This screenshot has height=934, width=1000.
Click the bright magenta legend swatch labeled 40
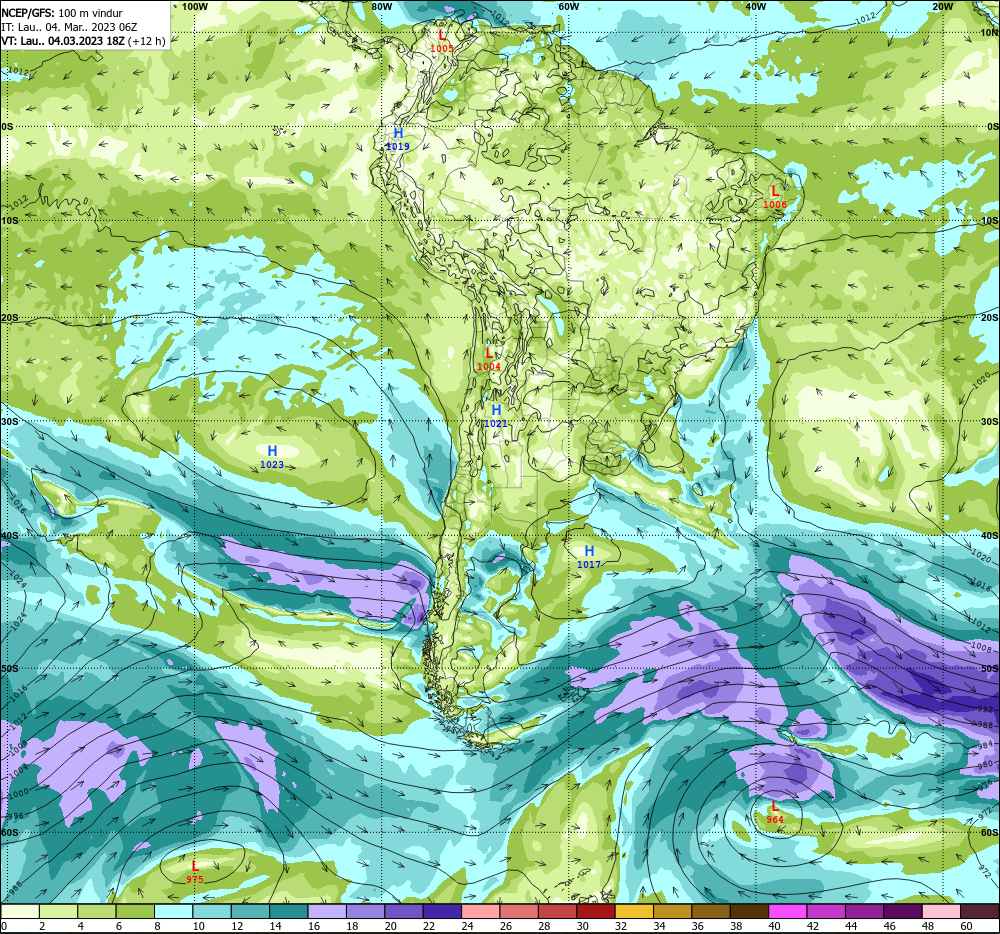[788, 911]
